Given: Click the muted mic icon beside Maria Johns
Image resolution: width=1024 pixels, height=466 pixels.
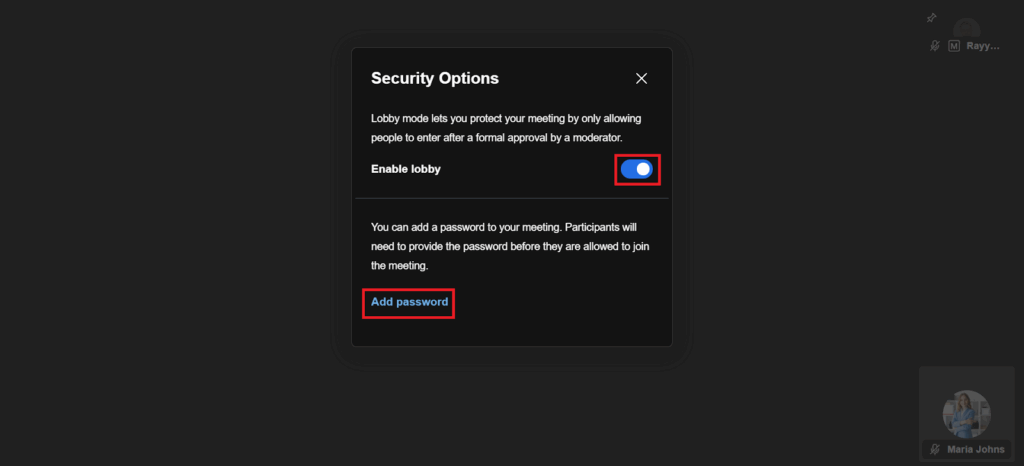Looking at the screenshot, I should 934,450.
